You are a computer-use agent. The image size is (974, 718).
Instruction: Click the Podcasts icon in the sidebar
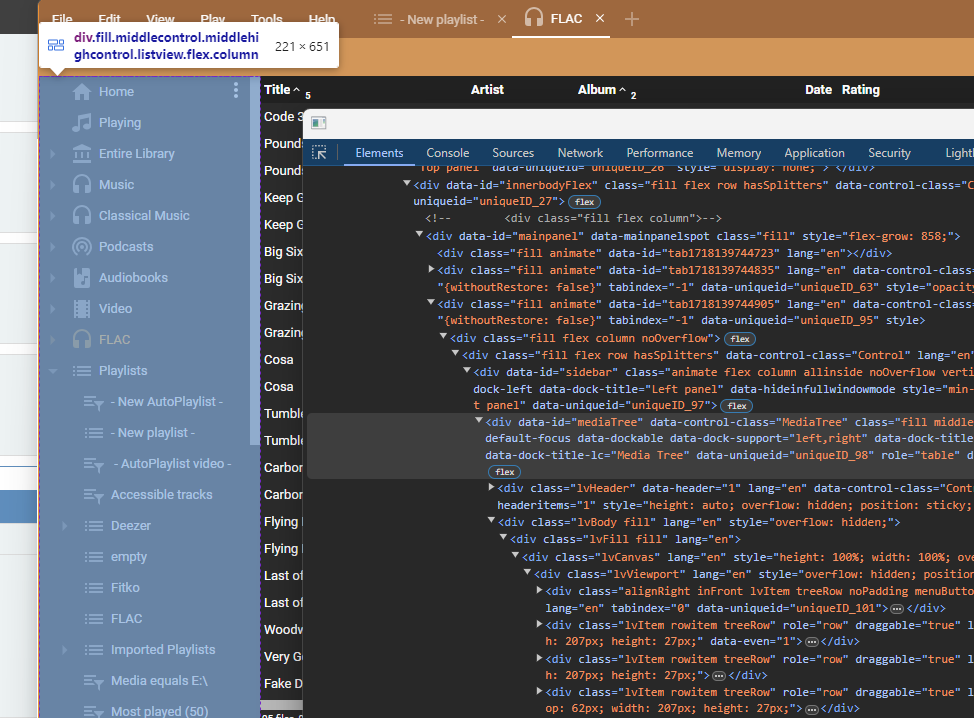coord(82,247)
